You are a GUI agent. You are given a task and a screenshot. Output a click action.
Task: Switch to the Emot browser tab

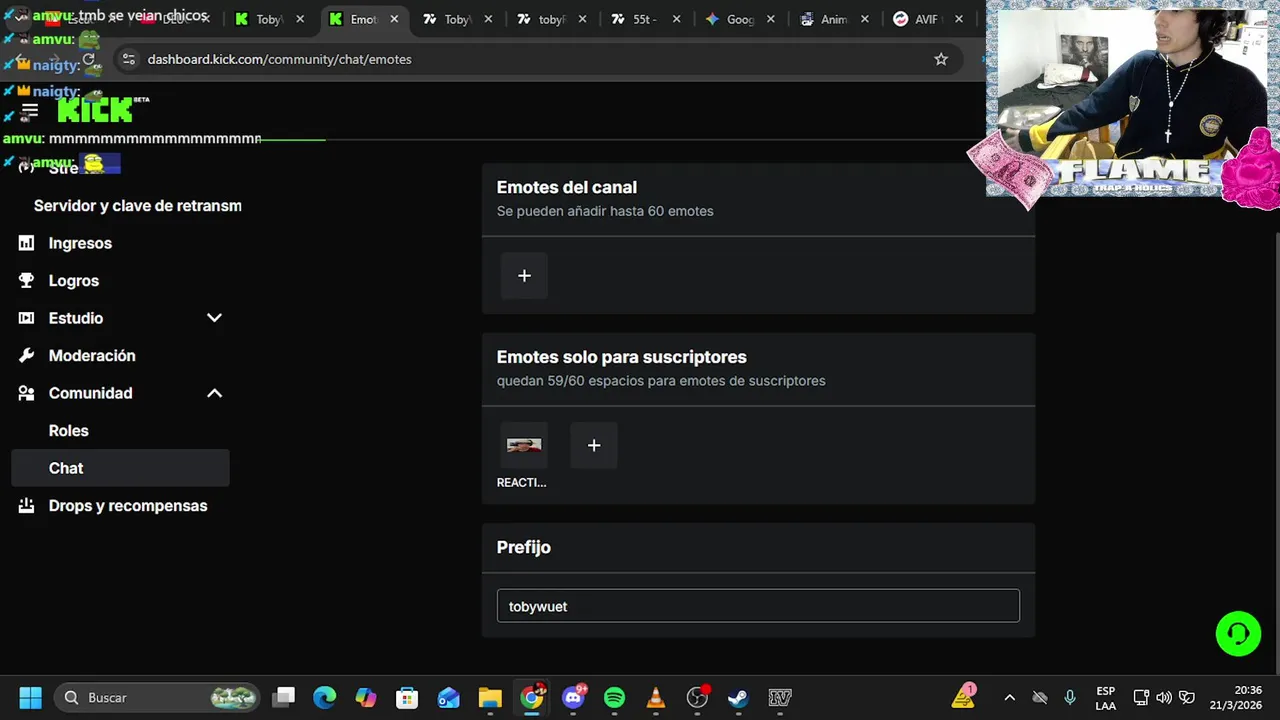click(363, 19)
